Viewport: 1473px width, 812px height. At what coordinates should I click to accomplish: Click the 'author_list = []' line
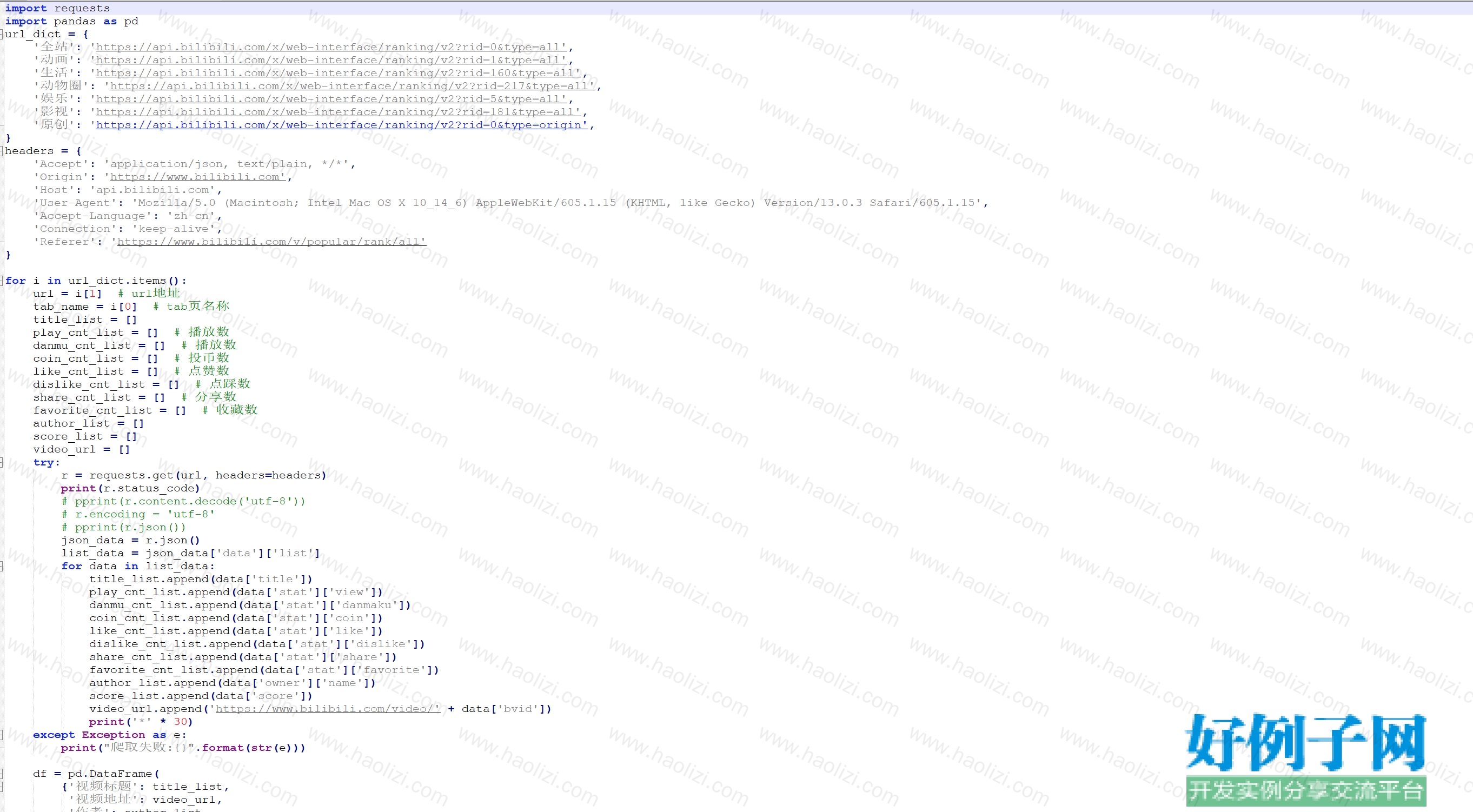[89, 424]
